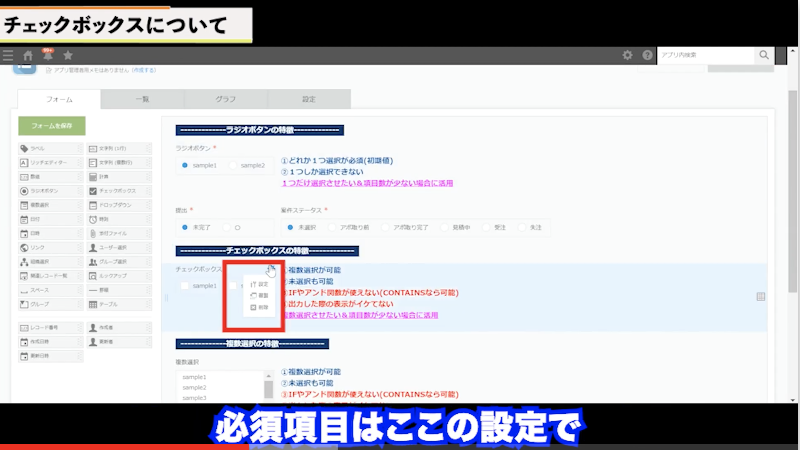Switch to the 一覧 tab
800x450 pixels.
pyautogui.click(x=142, y=99)
